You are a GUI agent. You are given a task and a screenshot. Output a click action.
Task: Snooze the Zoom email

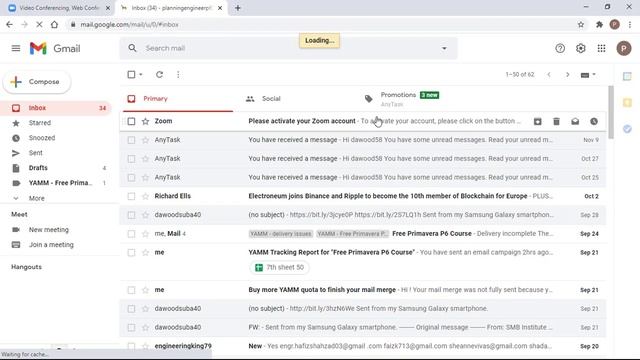click(594, 121)
